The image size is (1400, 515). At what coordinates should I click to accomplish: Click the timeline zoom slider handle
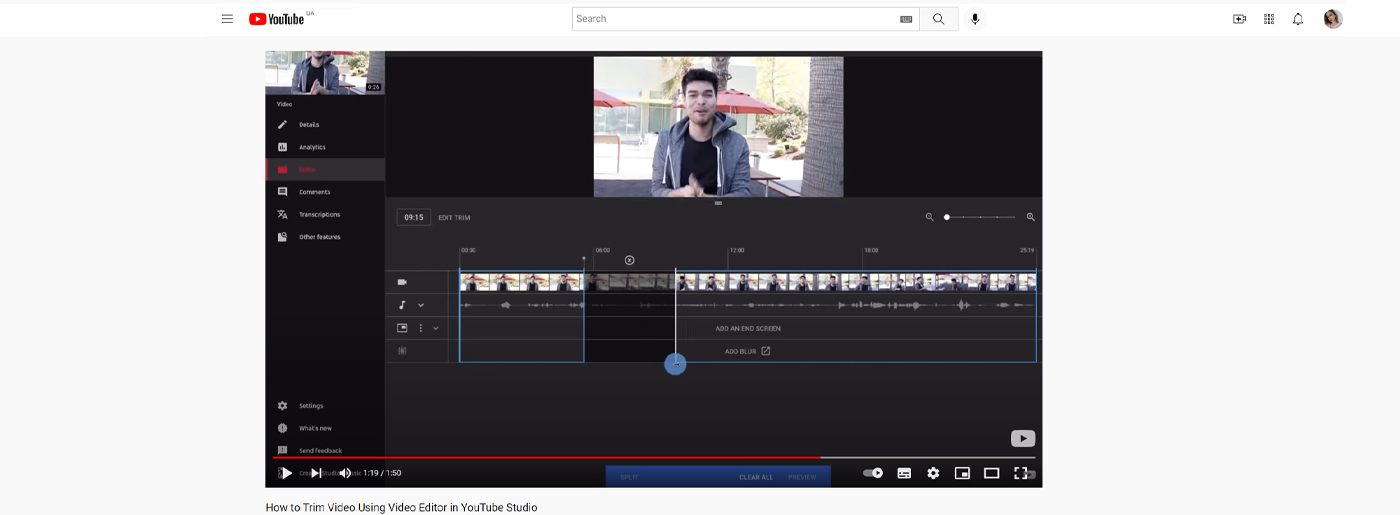pos(947,217)
